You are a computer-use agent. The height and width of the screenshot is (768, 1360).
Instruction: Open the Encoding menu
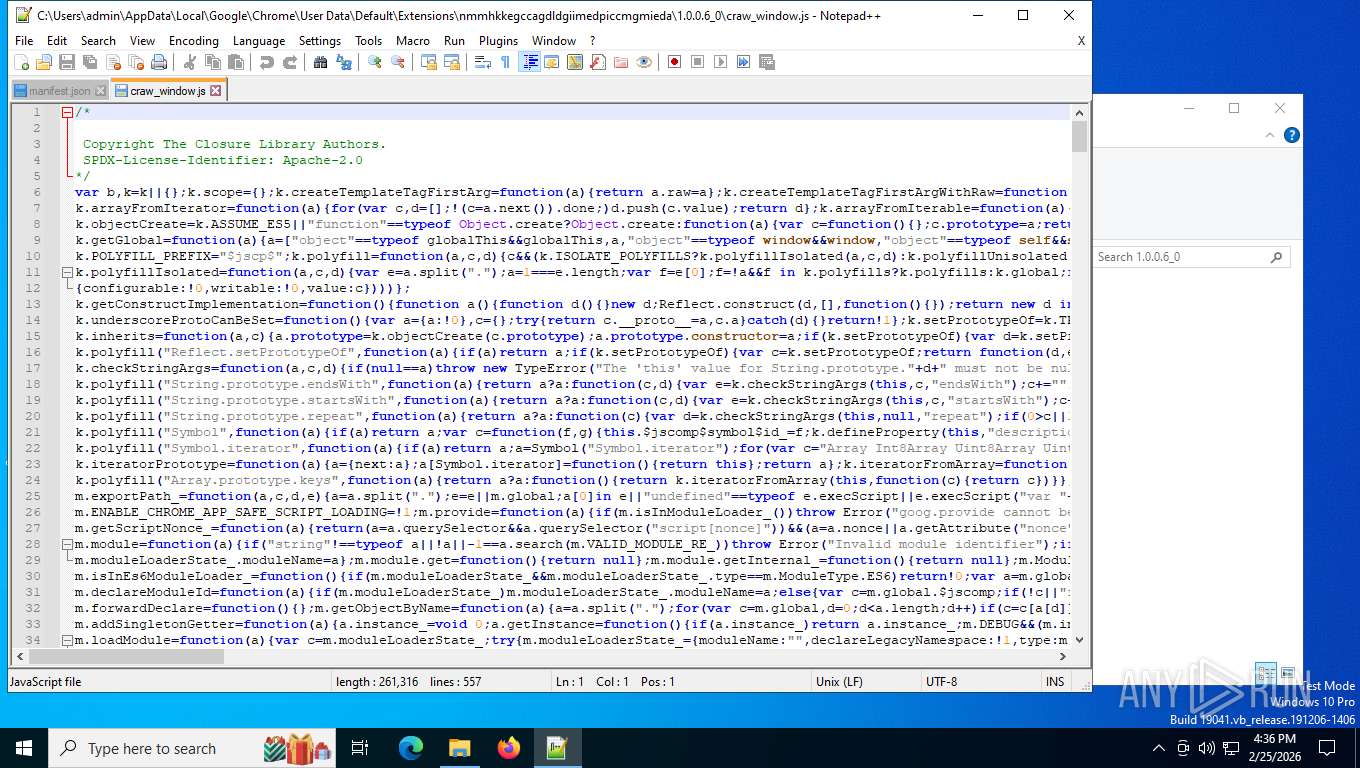pyautogui.click(x=194, y=41)
